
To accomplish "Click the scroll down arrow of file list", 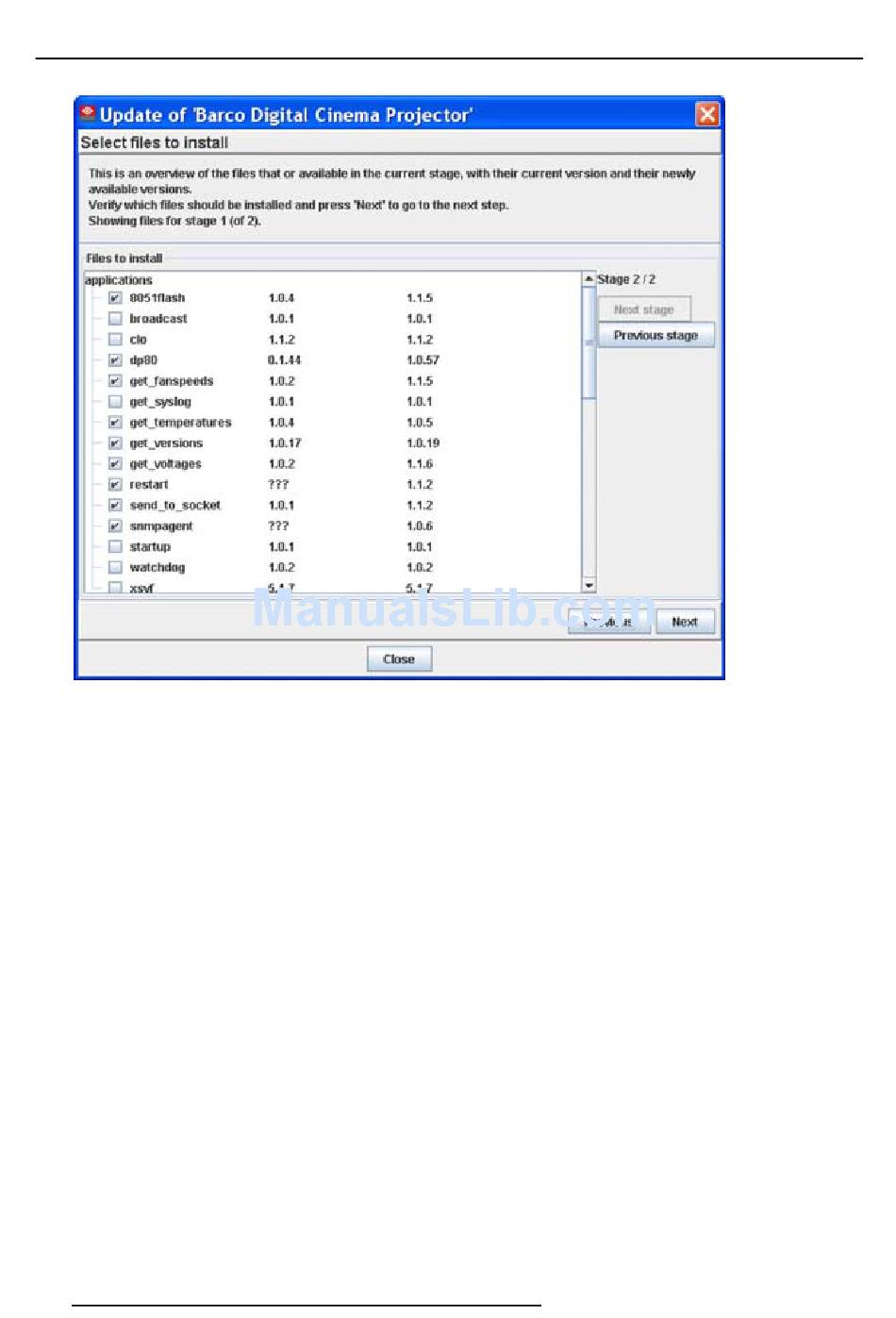I will point(589,586).
